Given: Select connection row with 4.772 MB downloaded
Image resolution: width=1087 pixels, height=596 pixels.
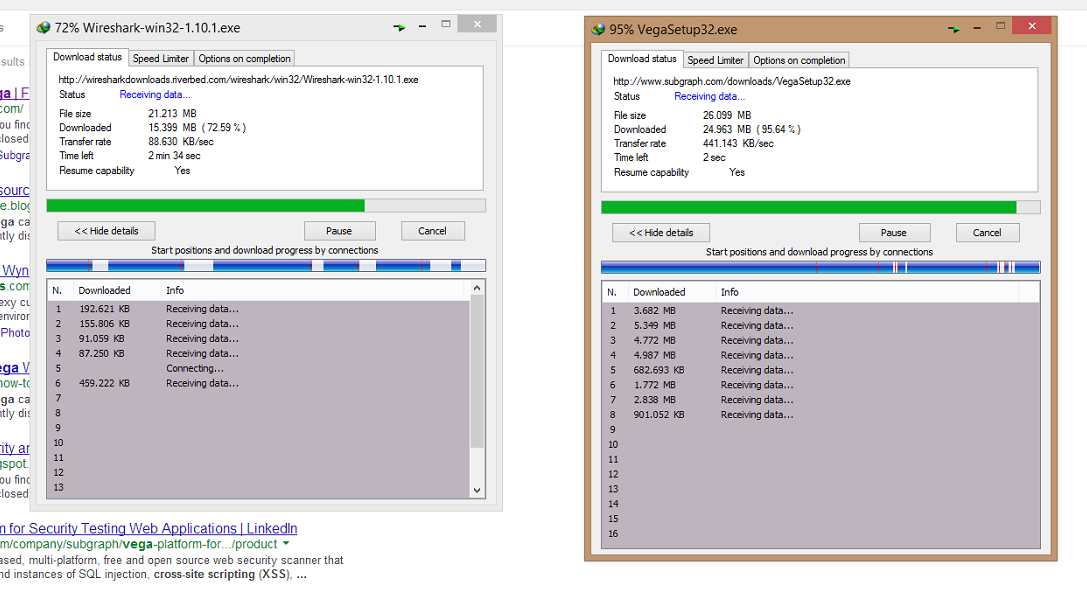Looking at the screenshot, I should click(x=821, y=340).
